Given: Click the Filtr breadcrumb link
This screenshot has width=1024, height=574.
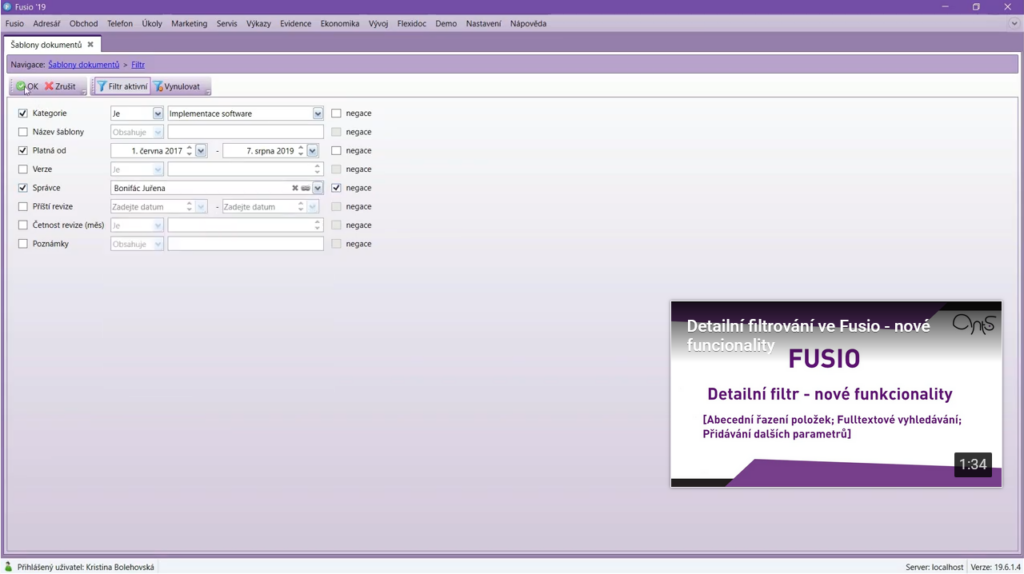Looking at the screenshot, I should pos(138,65).
